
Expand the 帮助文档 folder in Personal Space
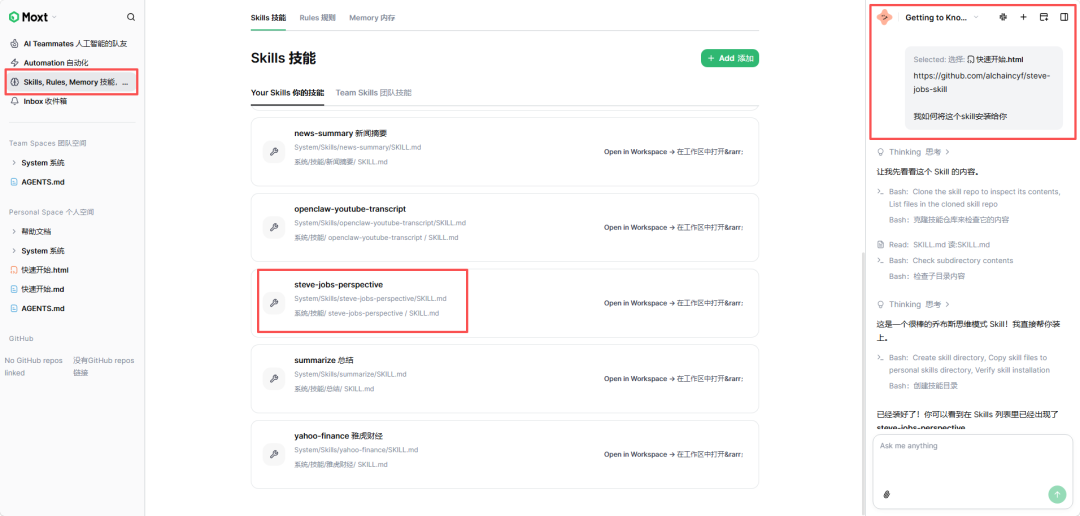14,231
